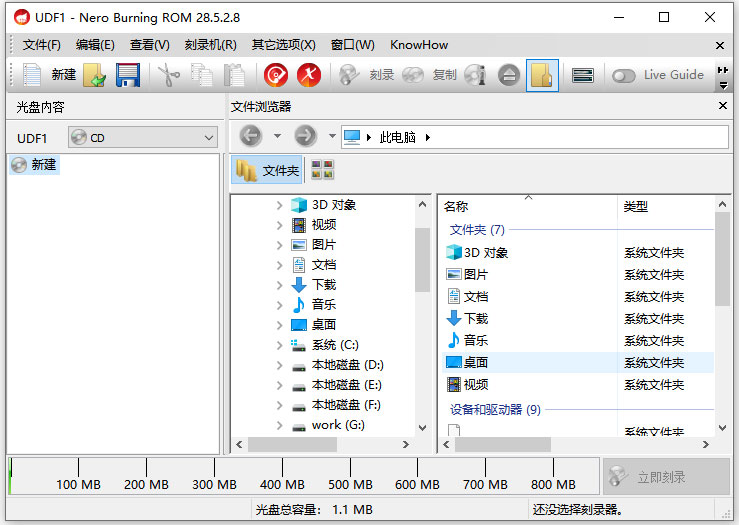This screenshot has height=525, width=739.
Task: Click the file list horizontal scrollbar thumb
Action: pos(502,444)
